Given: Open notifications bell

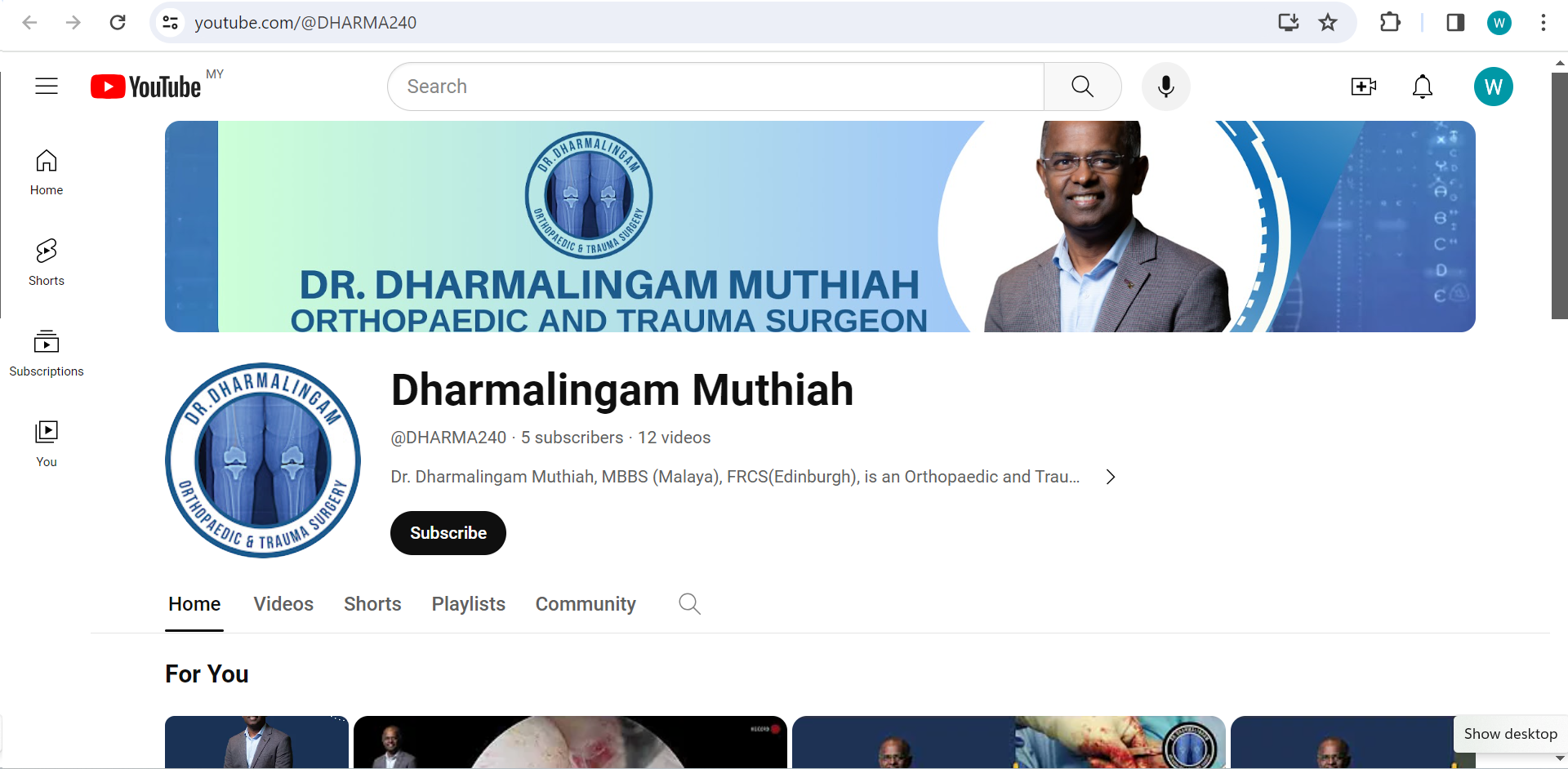Looking at the screenshot, I should pos(1423,87).
